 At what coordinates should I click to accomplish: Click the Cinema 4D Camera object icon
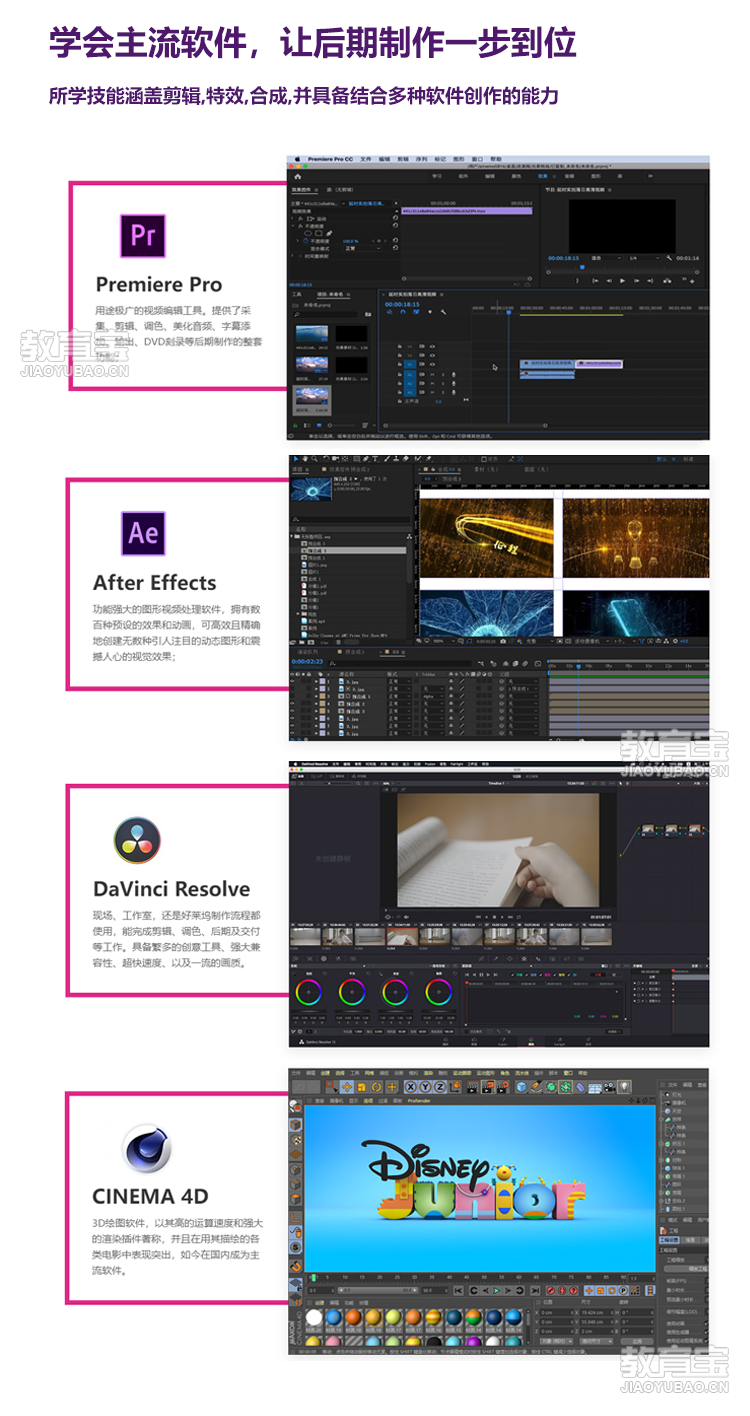pos(609,1087)
